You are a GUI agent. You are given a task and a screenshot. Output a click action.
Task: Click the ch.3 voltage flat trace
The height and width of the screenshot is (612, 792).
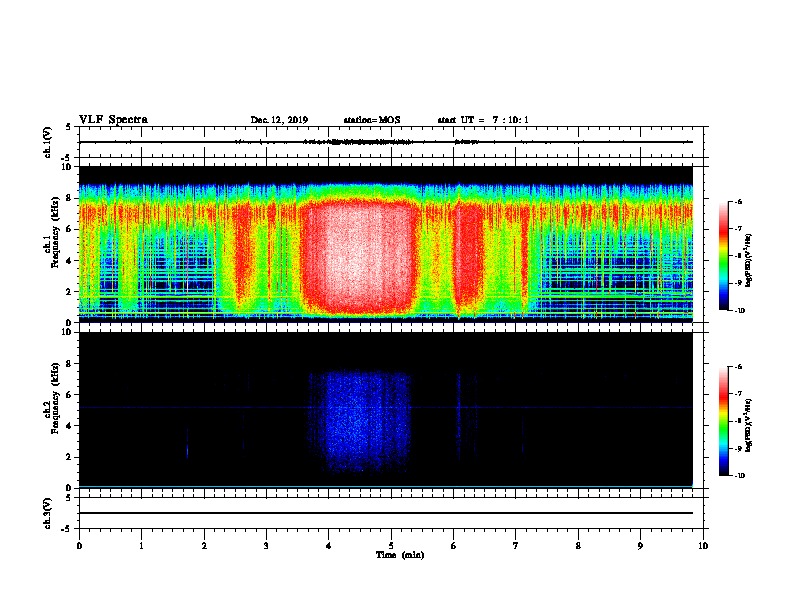pos(386,513)
